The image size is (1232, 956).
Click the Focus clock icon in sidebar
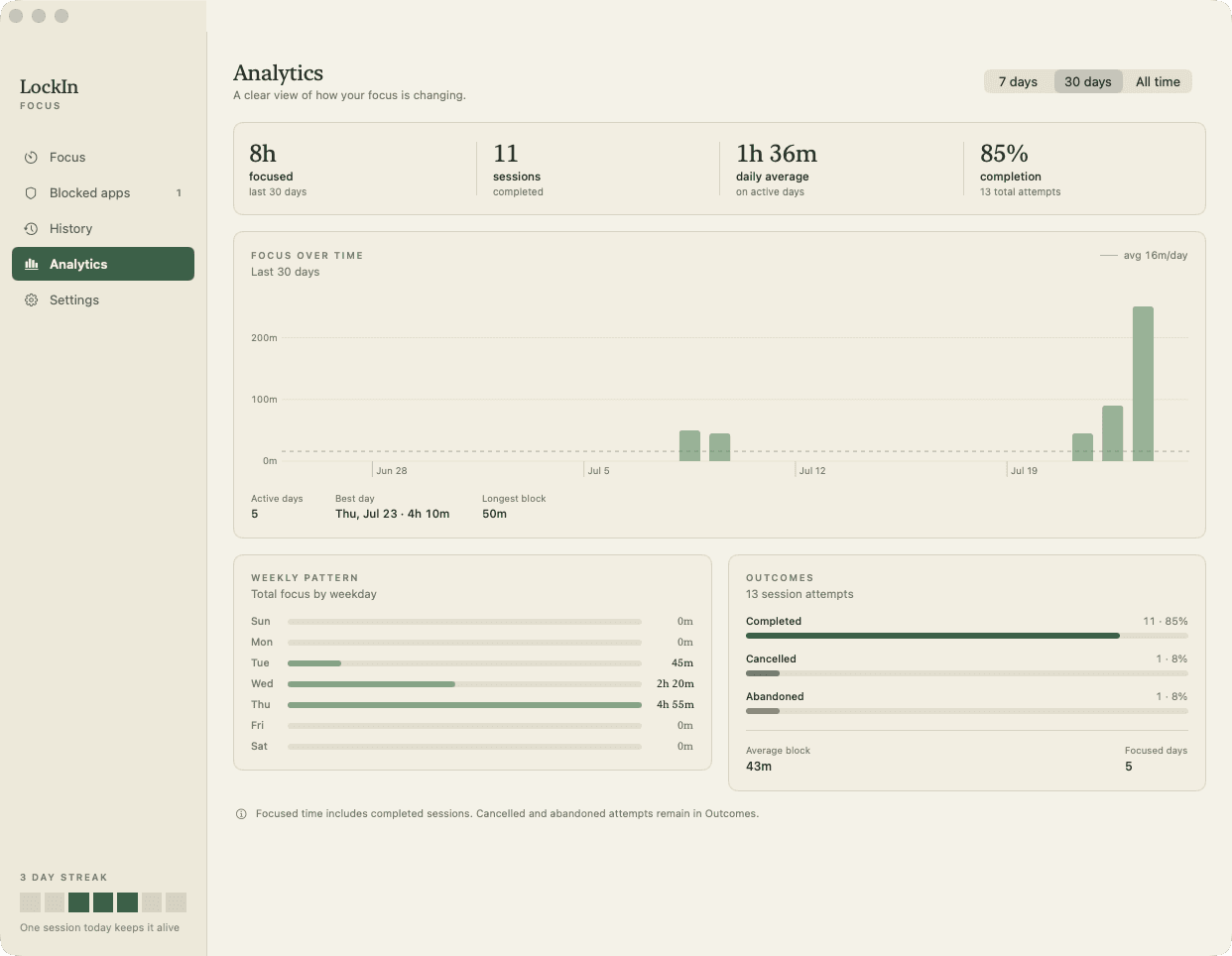coord(31,158)
